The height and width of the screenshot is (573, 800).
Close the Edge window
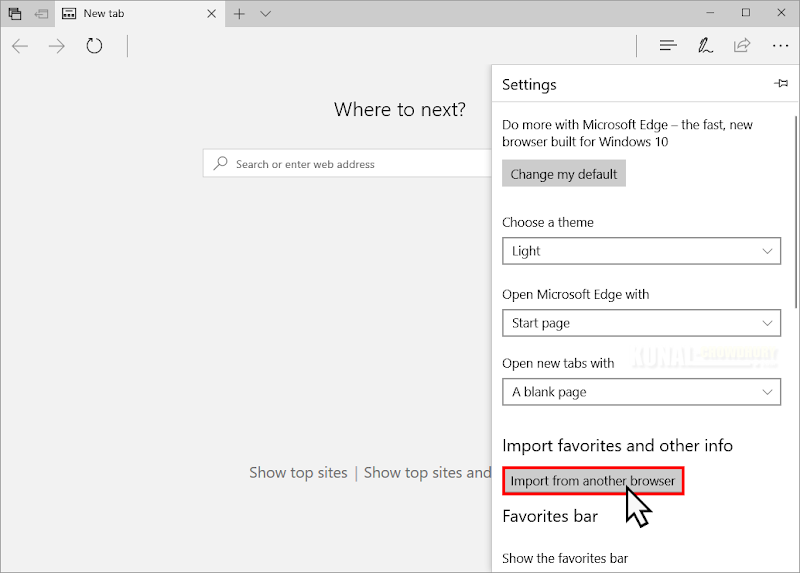coord(781,13)
